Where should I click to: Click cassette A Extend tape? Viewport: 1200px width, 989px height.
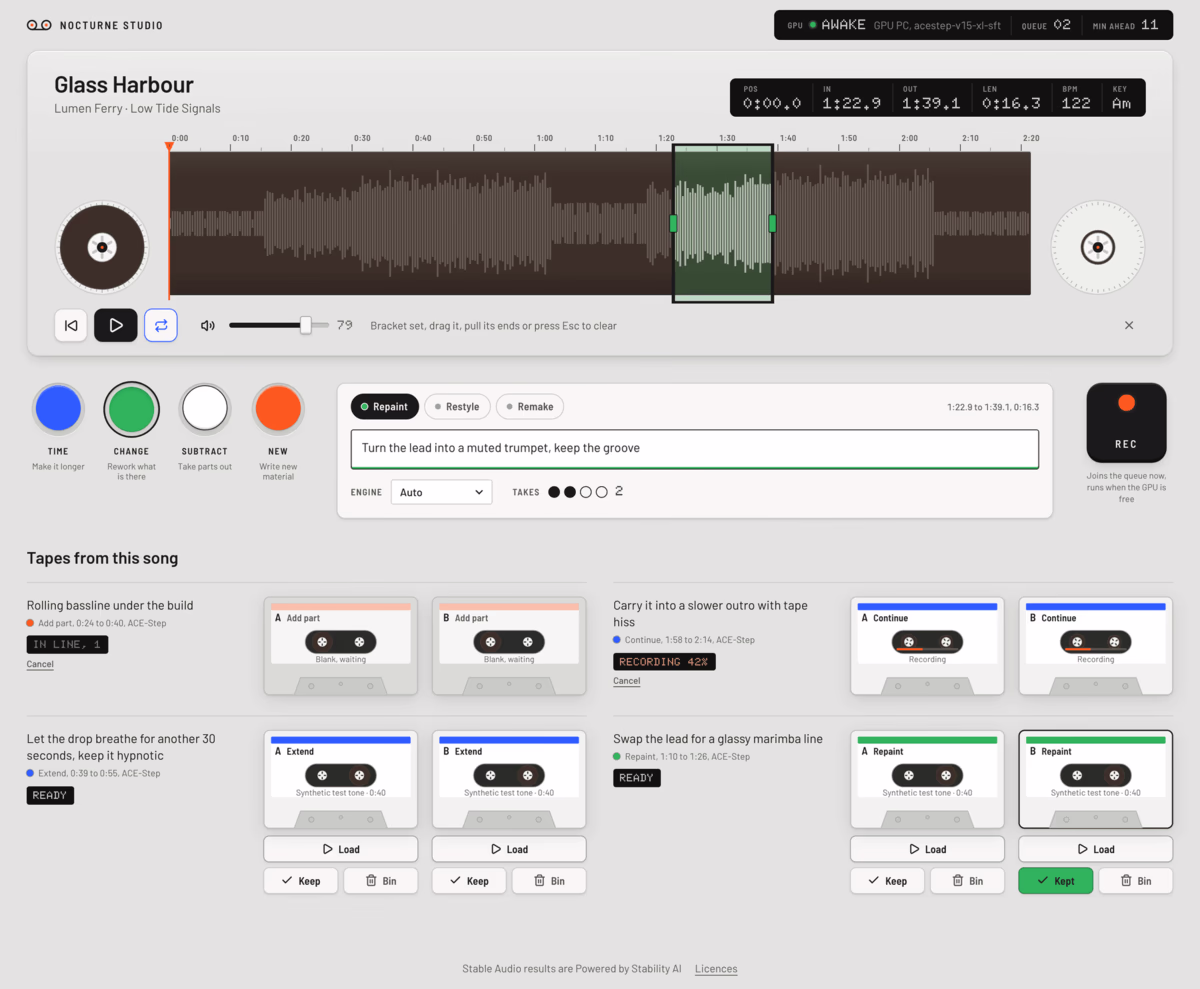click(340, 779)
